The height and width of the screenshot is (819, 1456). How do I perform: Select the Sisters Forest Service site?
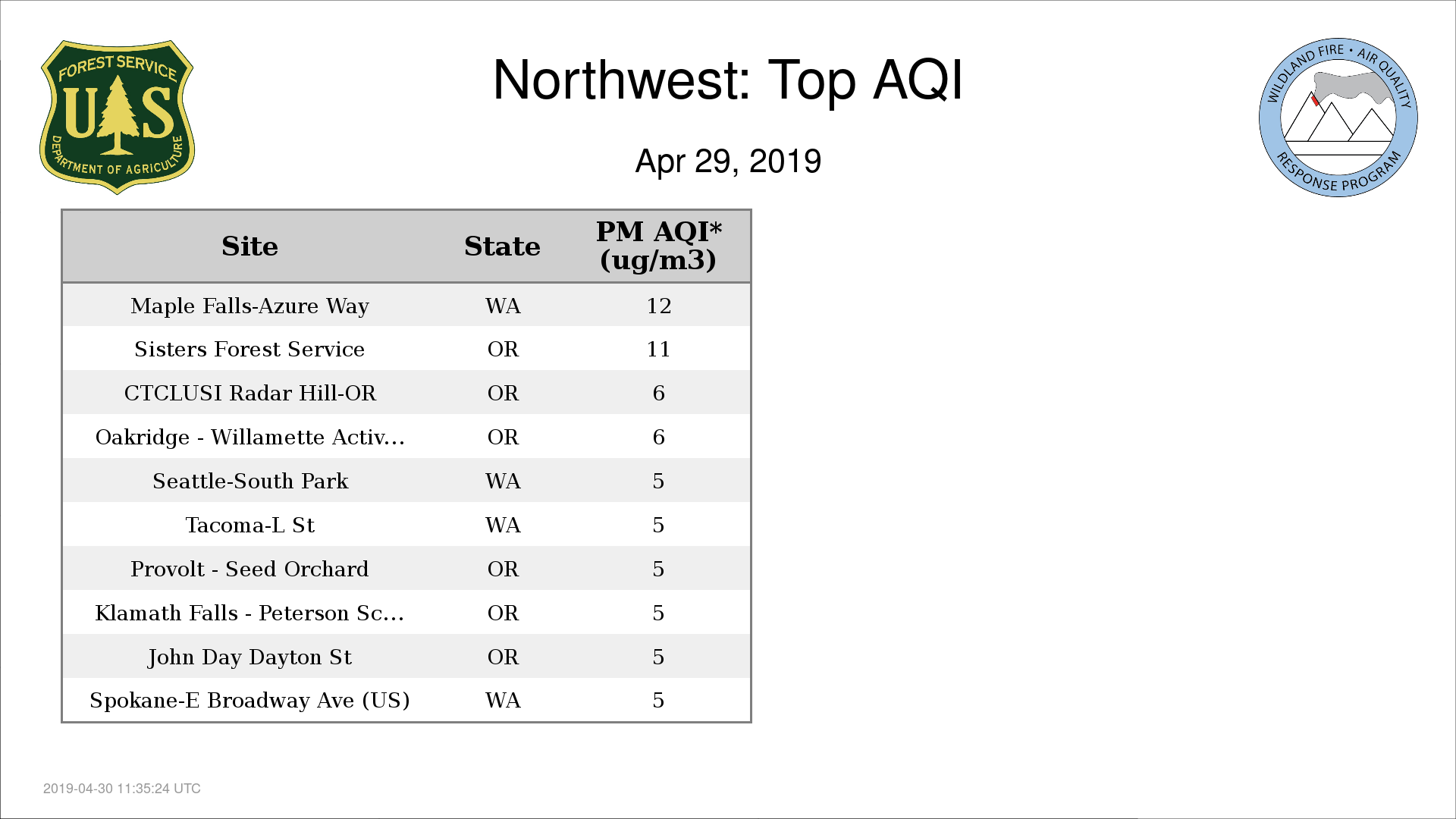[249, 350]
